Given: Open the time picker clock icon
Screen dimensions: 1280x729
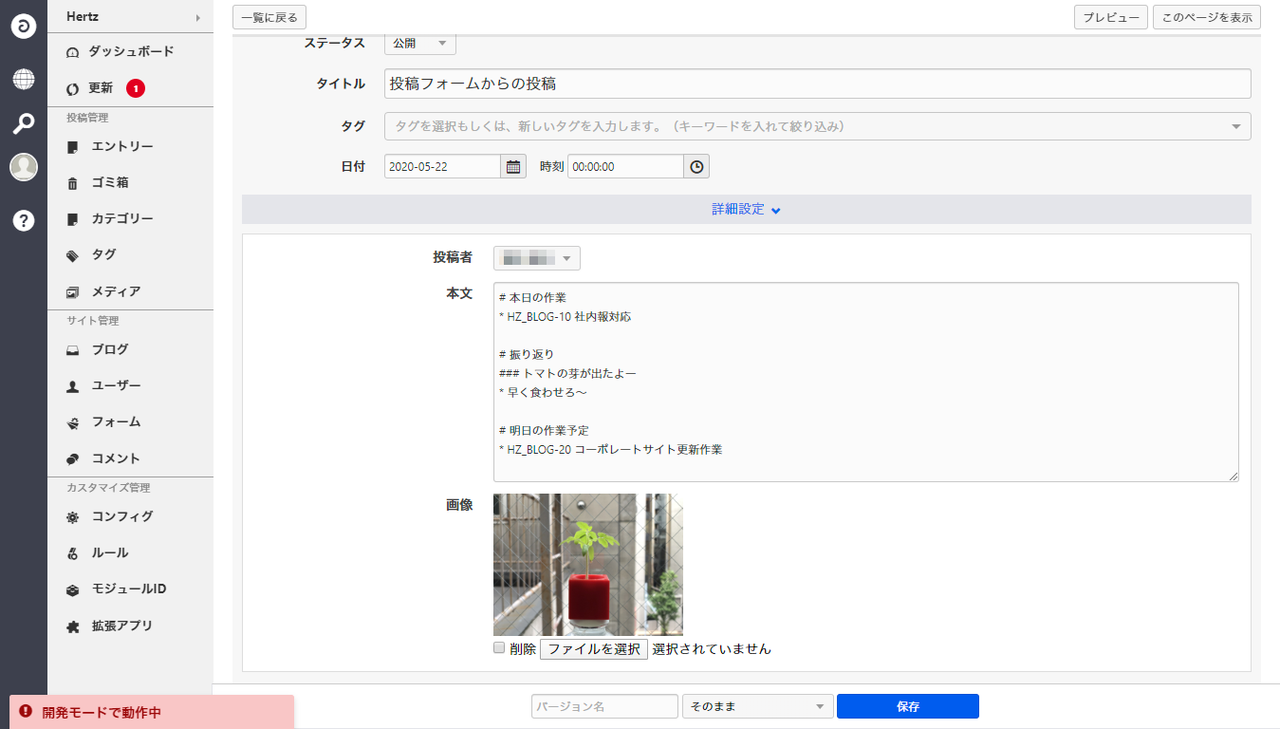Looking at the screenshot, I should (696, 167).
